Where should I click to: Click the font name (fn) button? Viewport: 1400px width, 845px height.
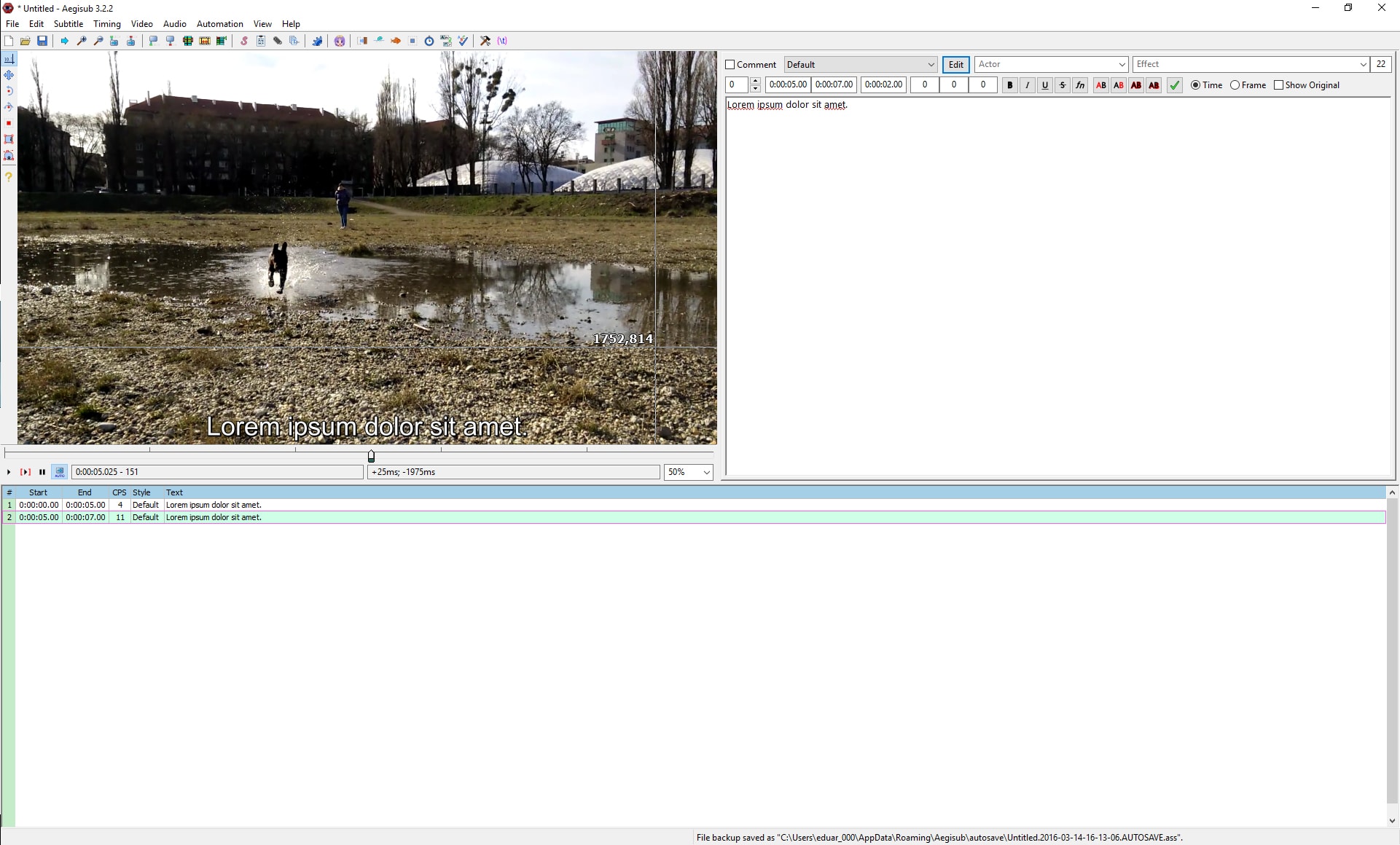(1079, 85)
